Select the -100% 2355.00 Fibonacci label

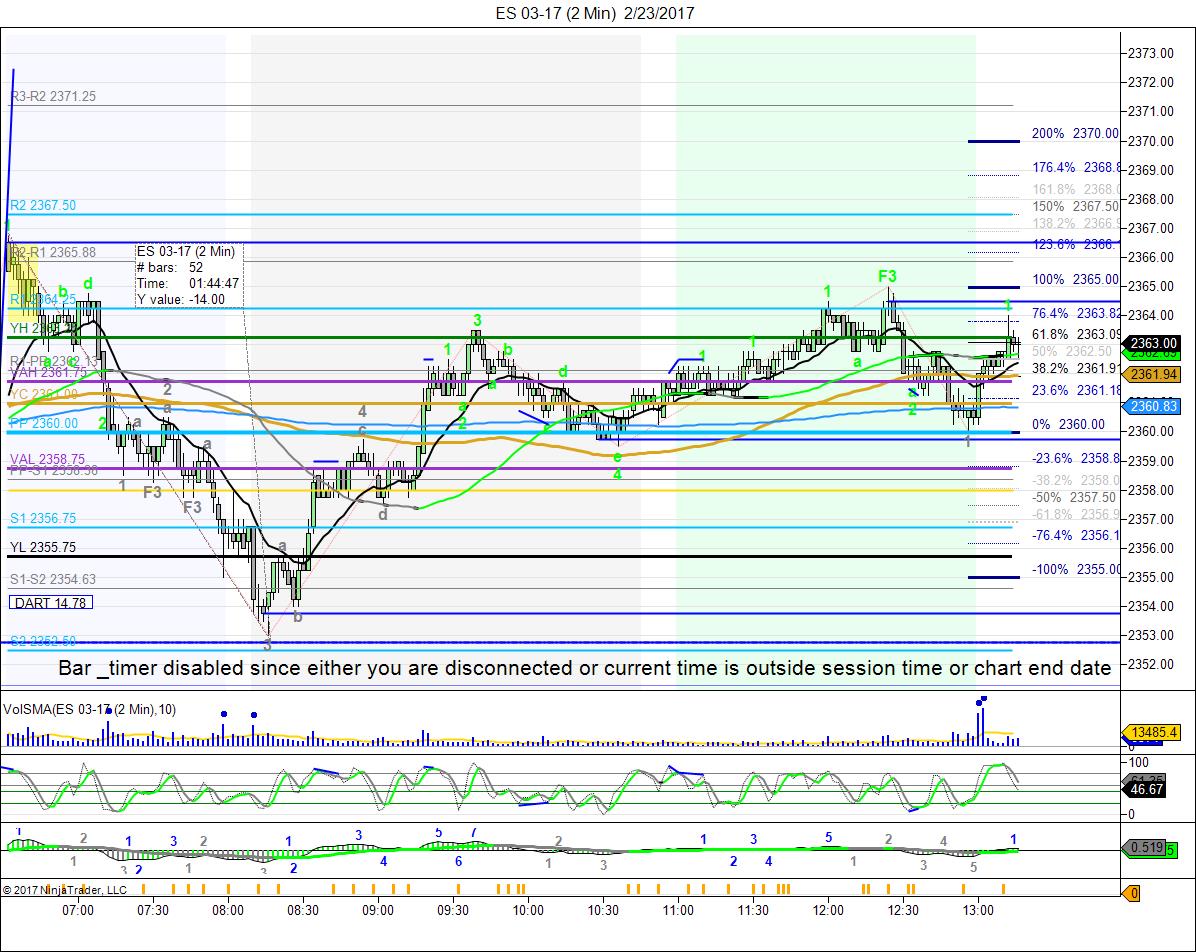pyautogui.click(x=1075, y=569)
